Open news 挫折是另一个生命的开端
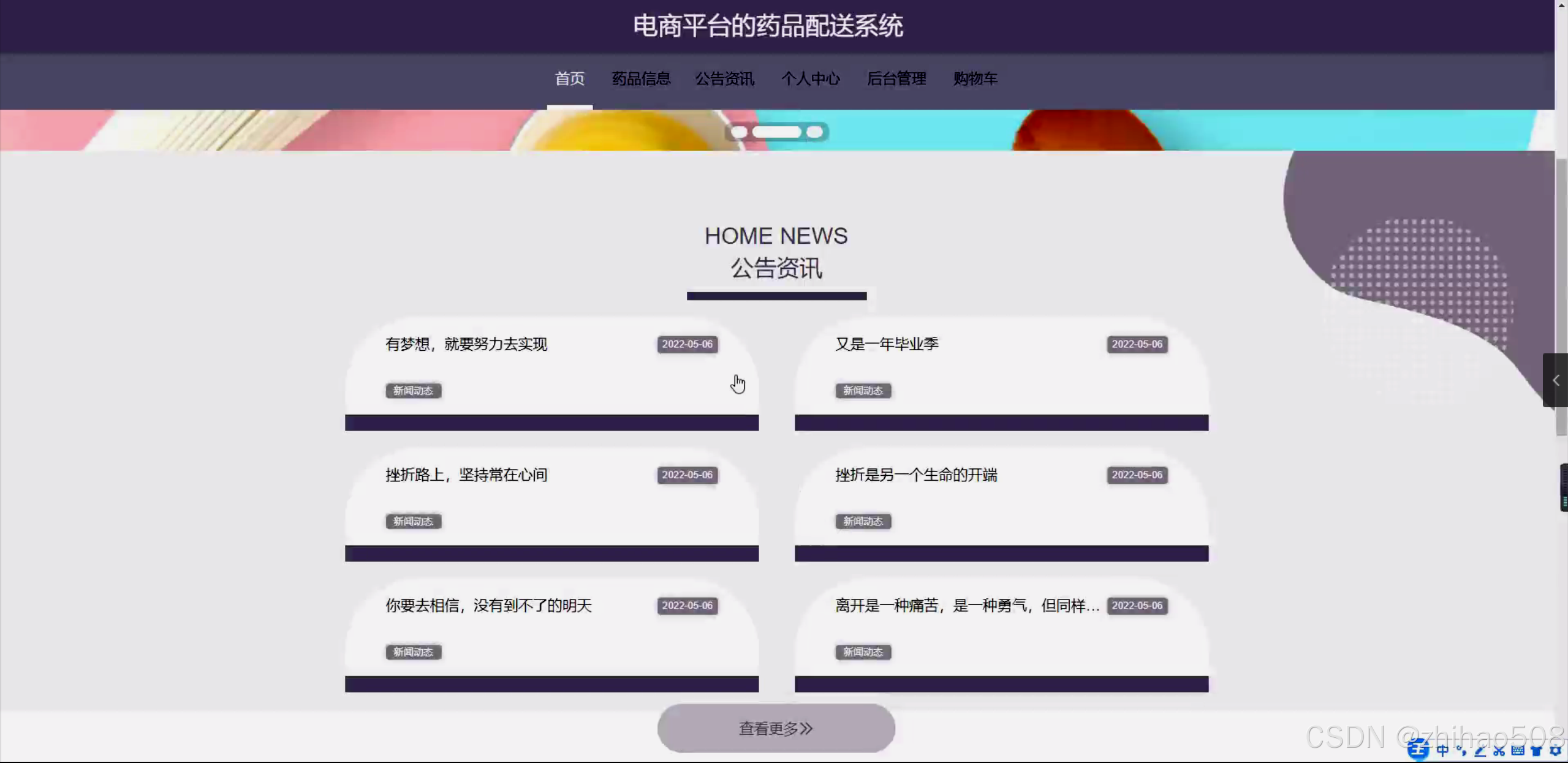Viewport: 1568px width, 763px height. (916, 475)
